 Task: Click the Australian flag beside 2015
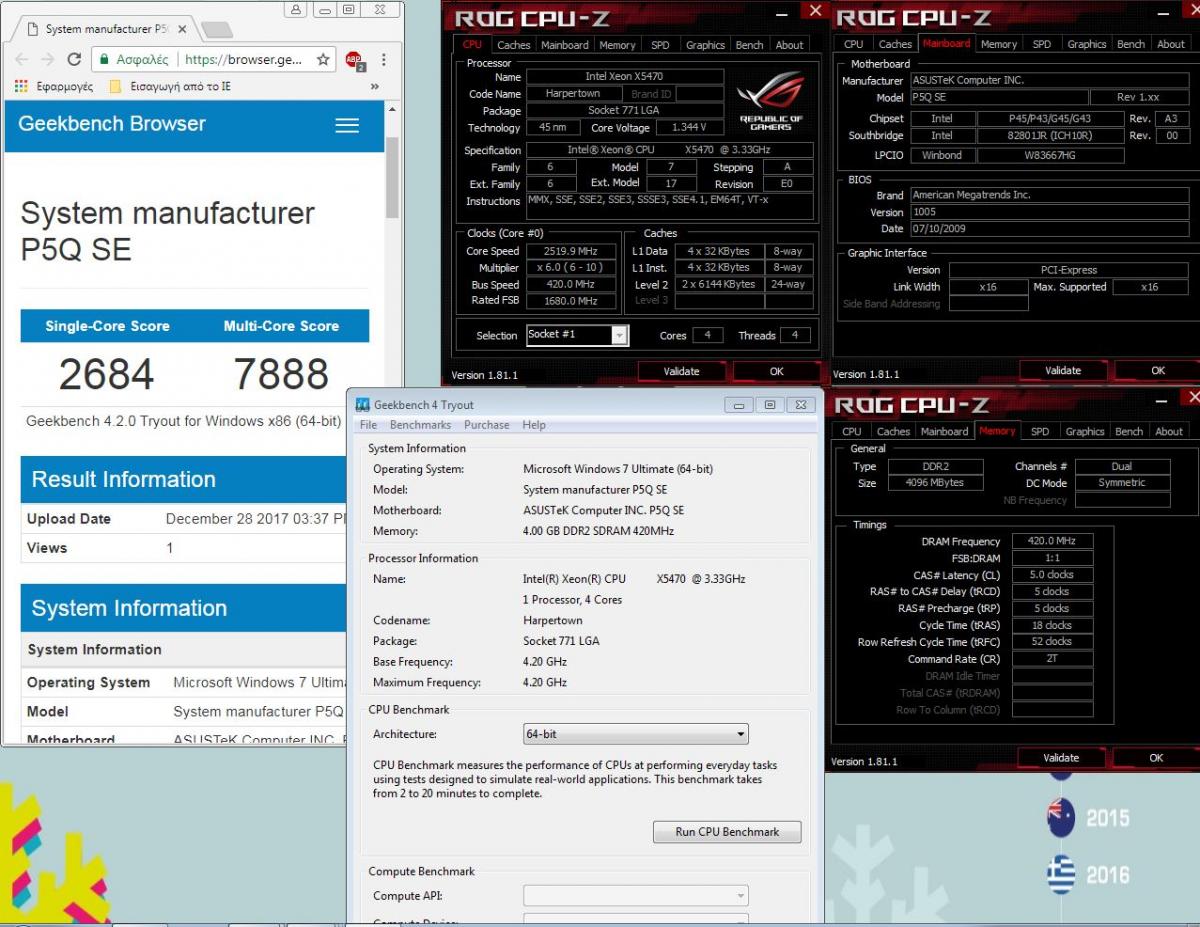(1061, 817)
